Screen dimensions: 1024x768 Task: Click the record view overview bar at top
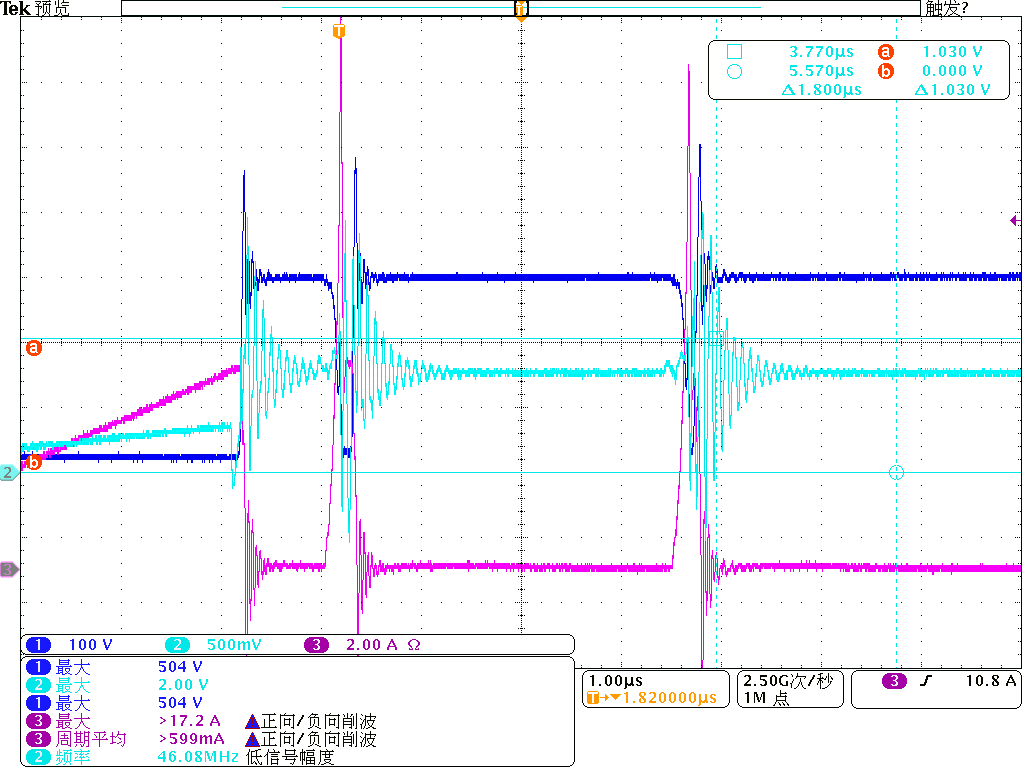(x=520, y=8)
